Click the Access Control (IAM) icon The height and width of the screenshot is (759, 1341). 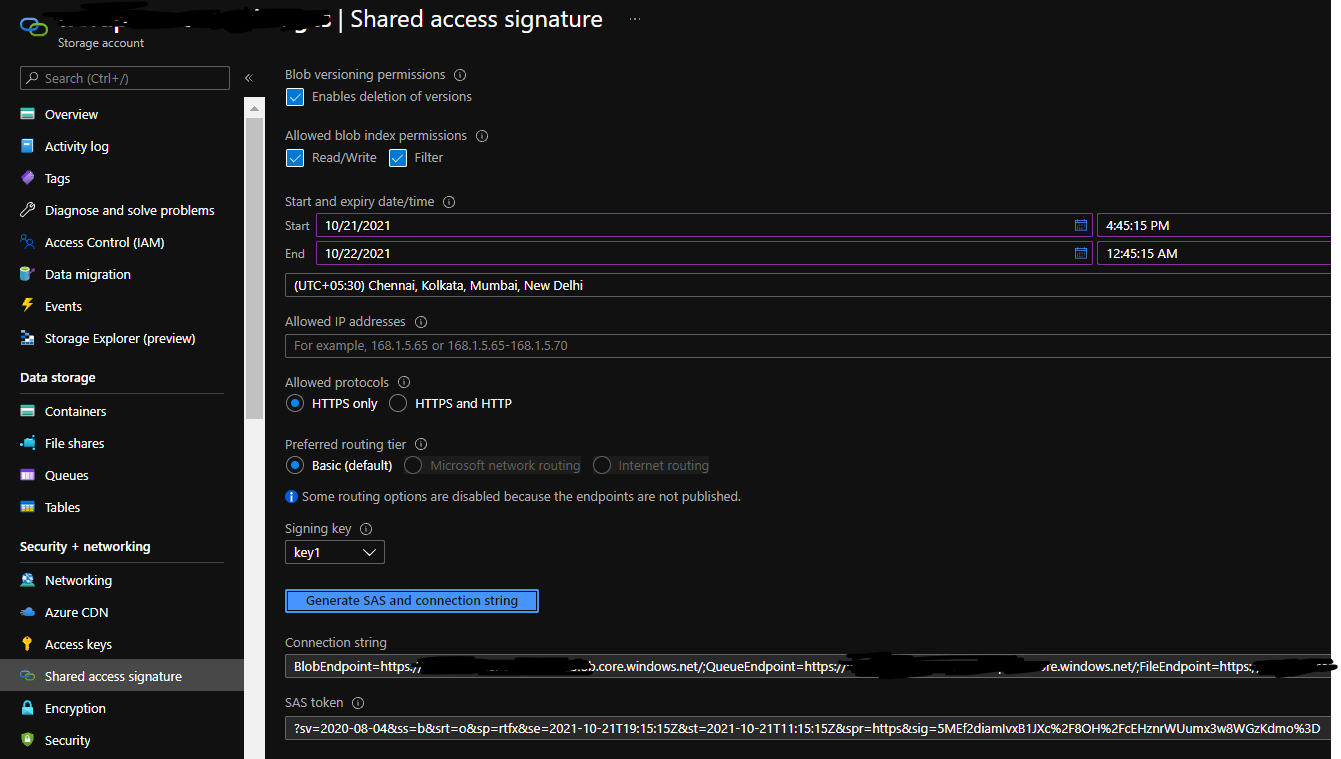[x=28, y=242]
